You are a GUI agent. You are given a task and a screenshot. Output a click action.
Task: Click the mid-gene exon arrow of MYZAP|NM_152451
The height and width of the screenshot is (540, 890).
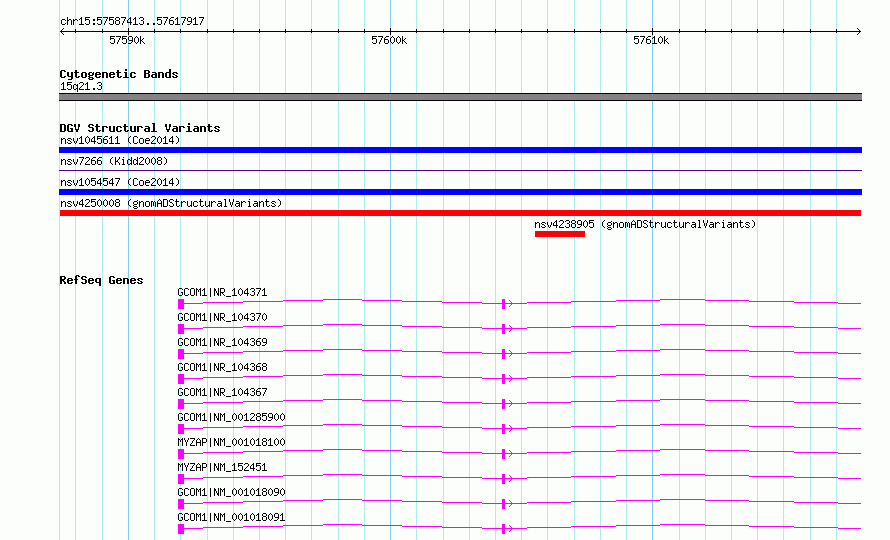507,479
